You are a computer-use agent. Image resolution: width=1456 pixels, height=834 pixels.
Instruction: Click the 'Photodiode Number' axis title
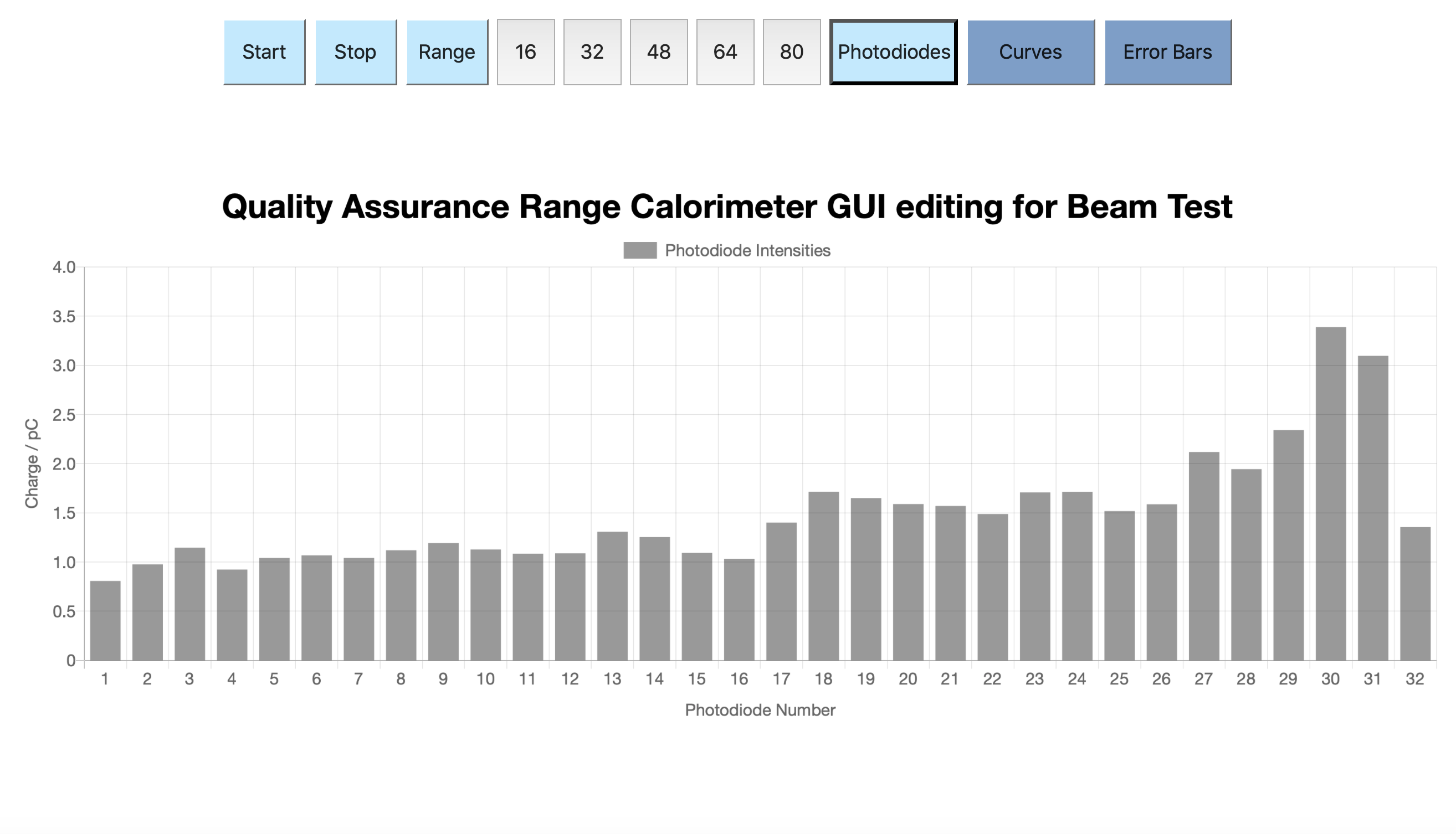[760, 711]
